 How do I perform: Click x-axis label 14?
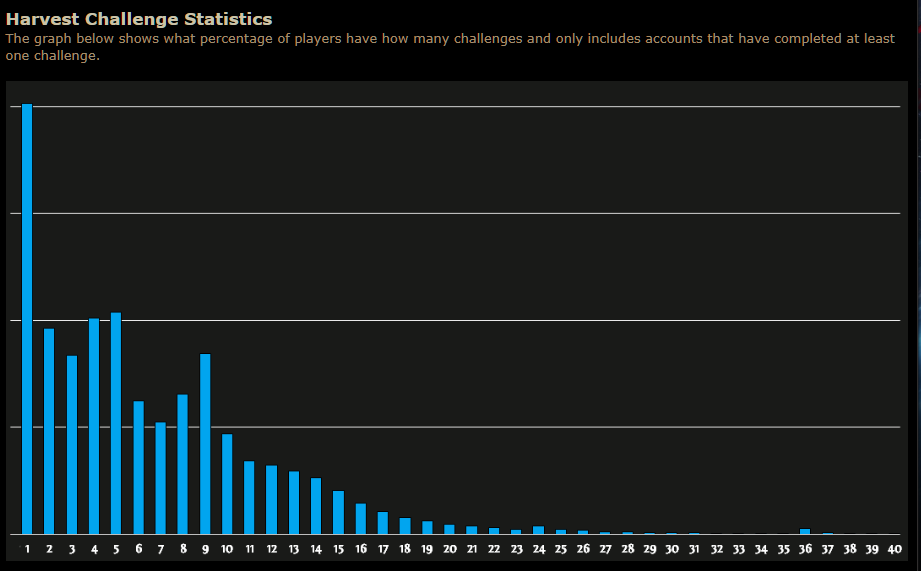pos(316,549)
